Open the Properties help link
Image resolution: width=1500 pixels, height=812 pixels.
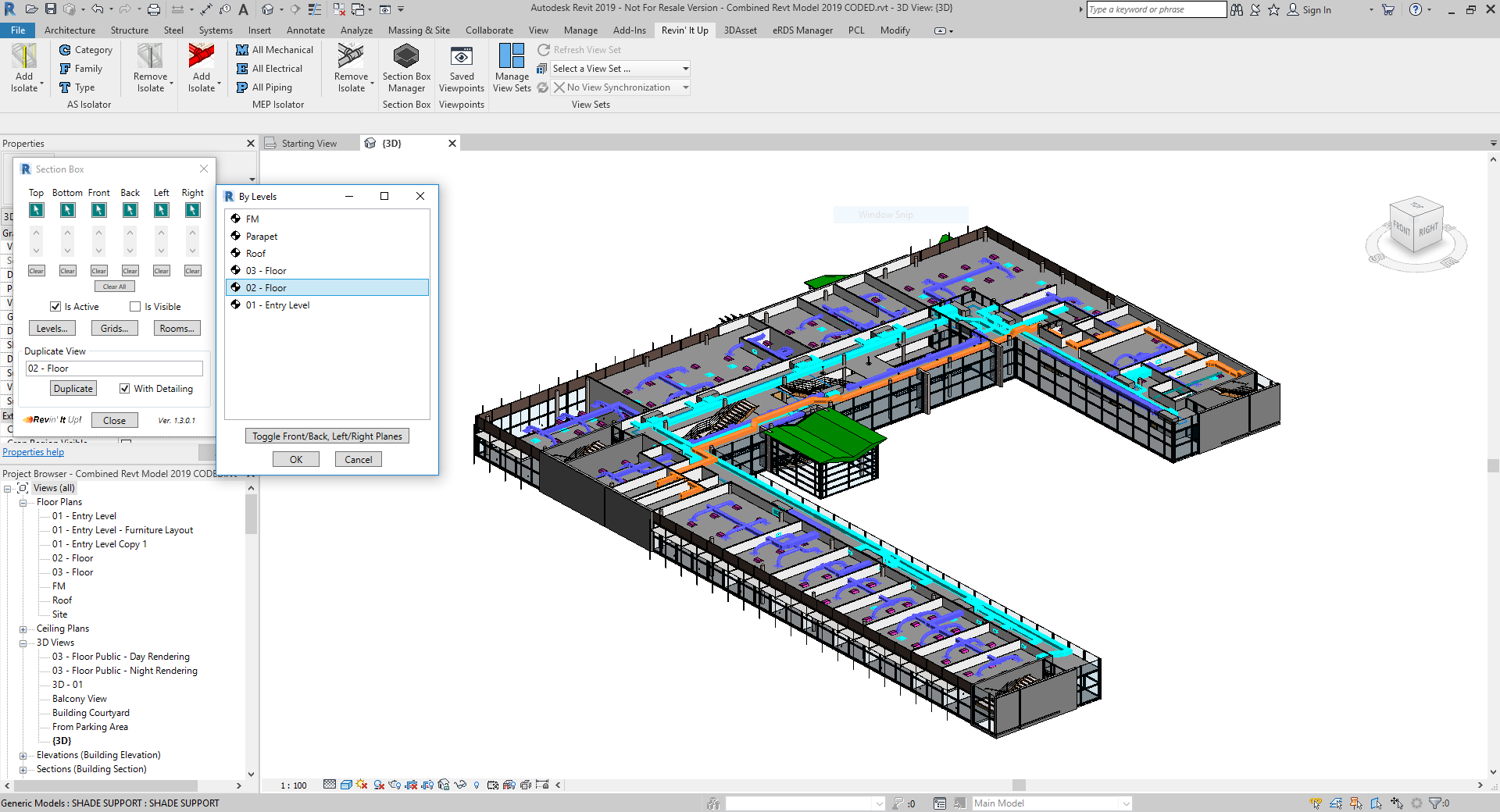pyautogui.click(x=34, y=452)
